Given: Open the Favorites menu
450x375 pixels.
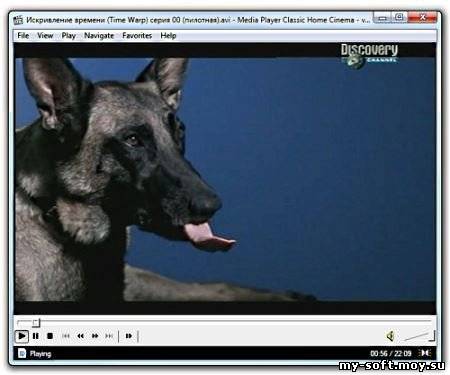Looking at the screenshot, I should 137,36.
